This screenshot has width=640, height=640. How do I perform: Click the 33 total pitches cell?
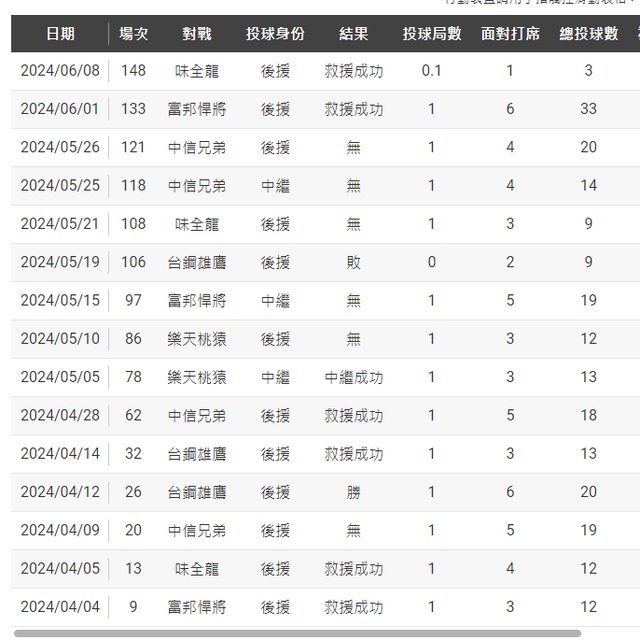coord(588,109)
